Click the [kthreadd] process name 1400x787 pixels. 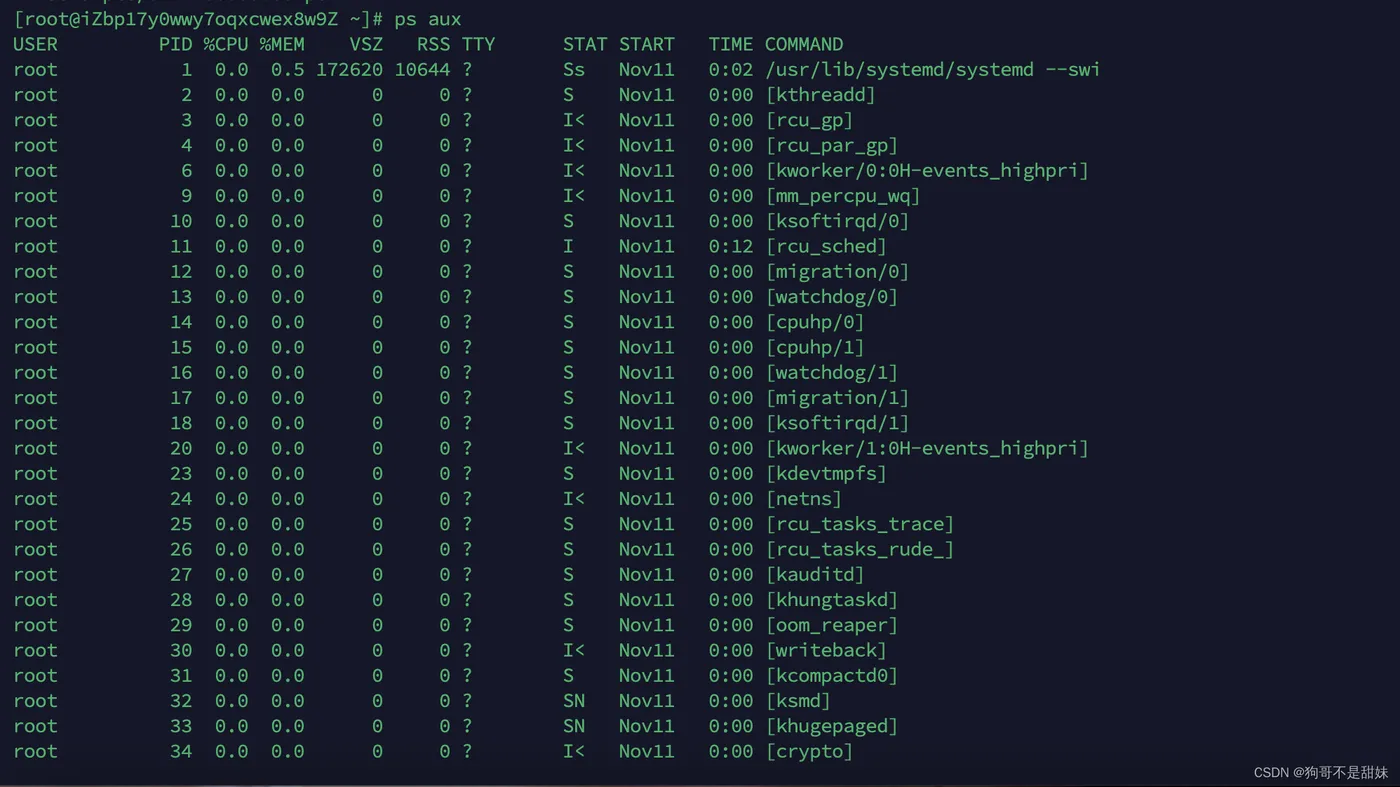820,95
